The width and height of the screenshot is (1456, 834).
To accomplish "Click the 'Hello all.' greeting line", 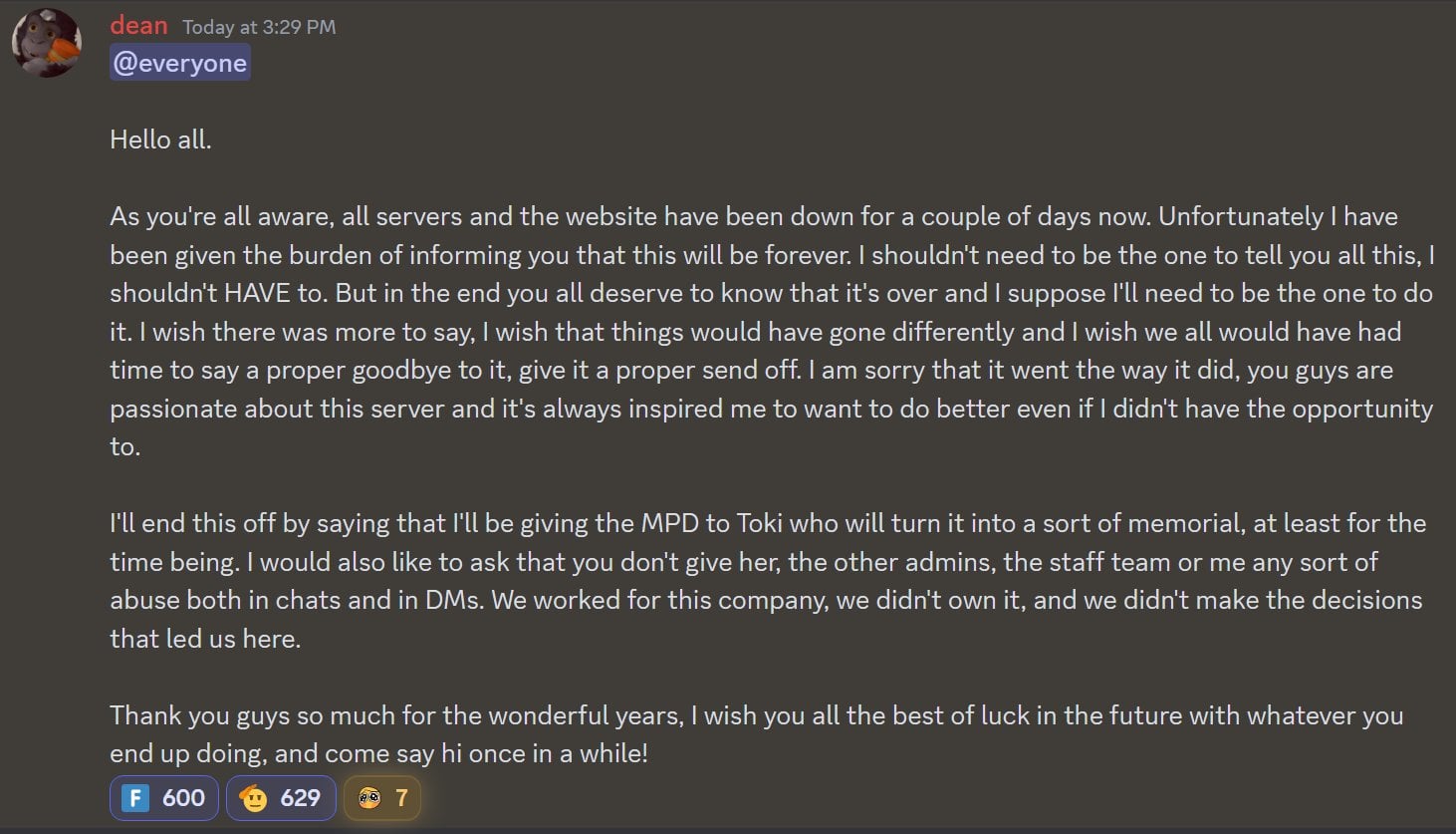I will 160,139.
